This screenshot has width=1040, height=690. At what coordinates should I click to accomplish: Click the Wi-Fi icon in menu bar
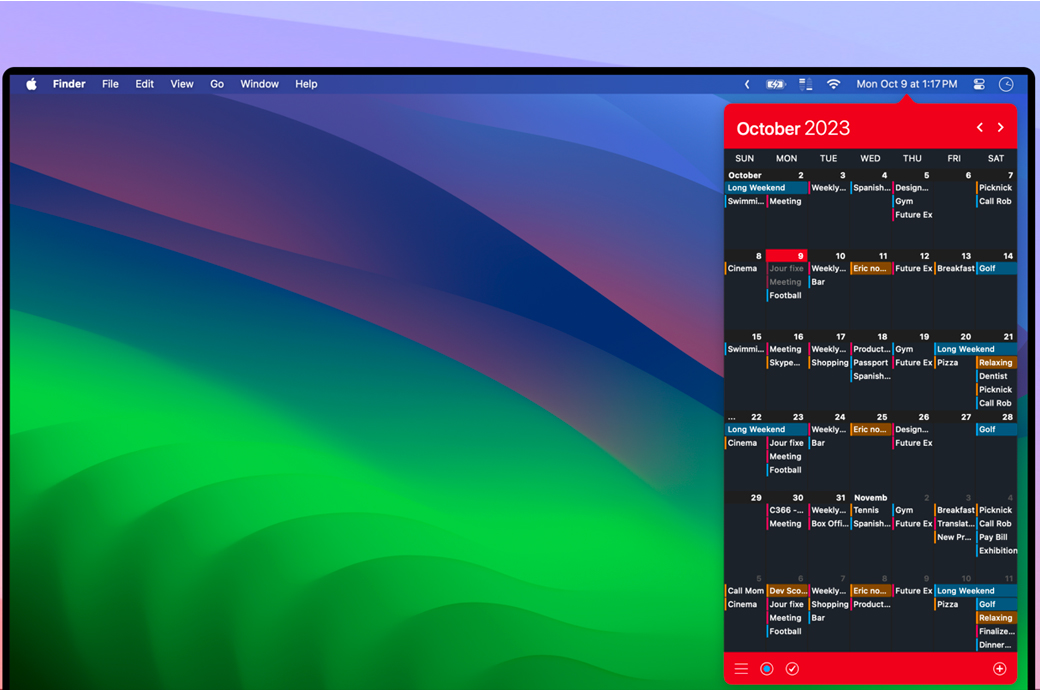click(833, 84)
